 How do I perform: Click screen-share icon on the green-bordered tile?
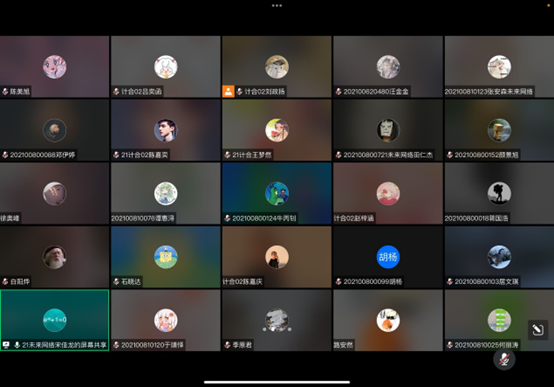[x=6, y=345]
